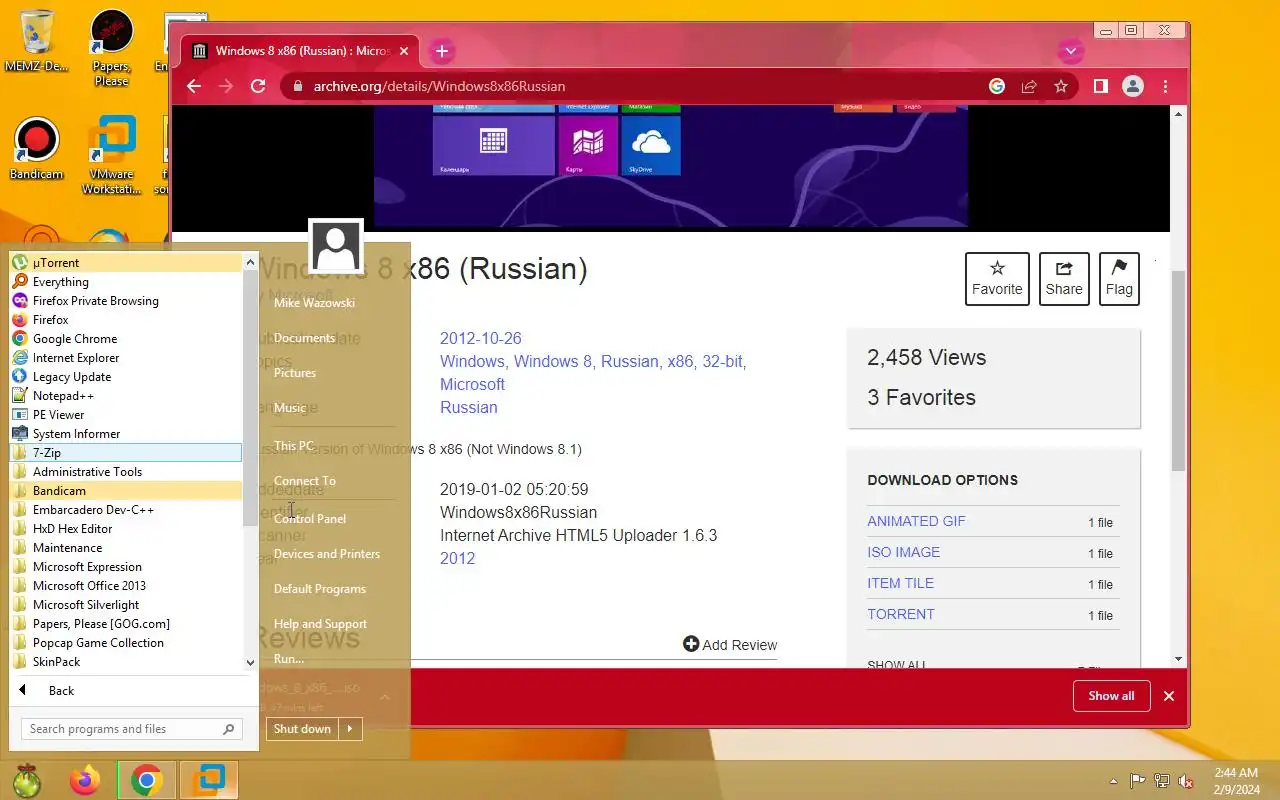The width and height of the screenshot is (1280, 800).
Task: Open This PC from the Start menu
Action: click(294, 446)
